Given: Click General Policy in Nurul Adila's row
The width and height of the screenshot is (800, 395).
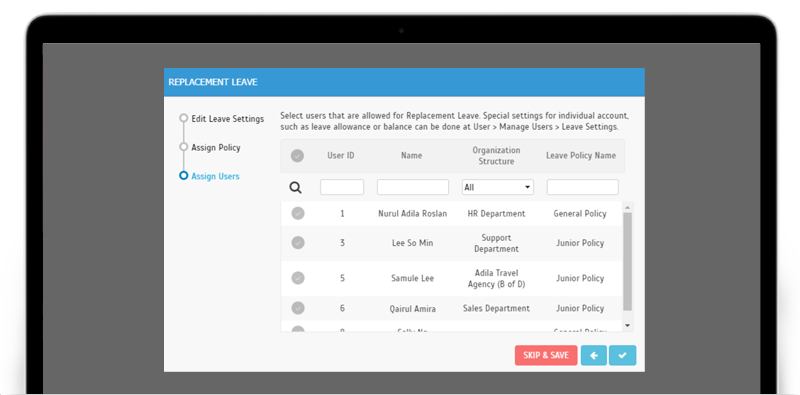Looking at the screenshot, I should 580,214.
